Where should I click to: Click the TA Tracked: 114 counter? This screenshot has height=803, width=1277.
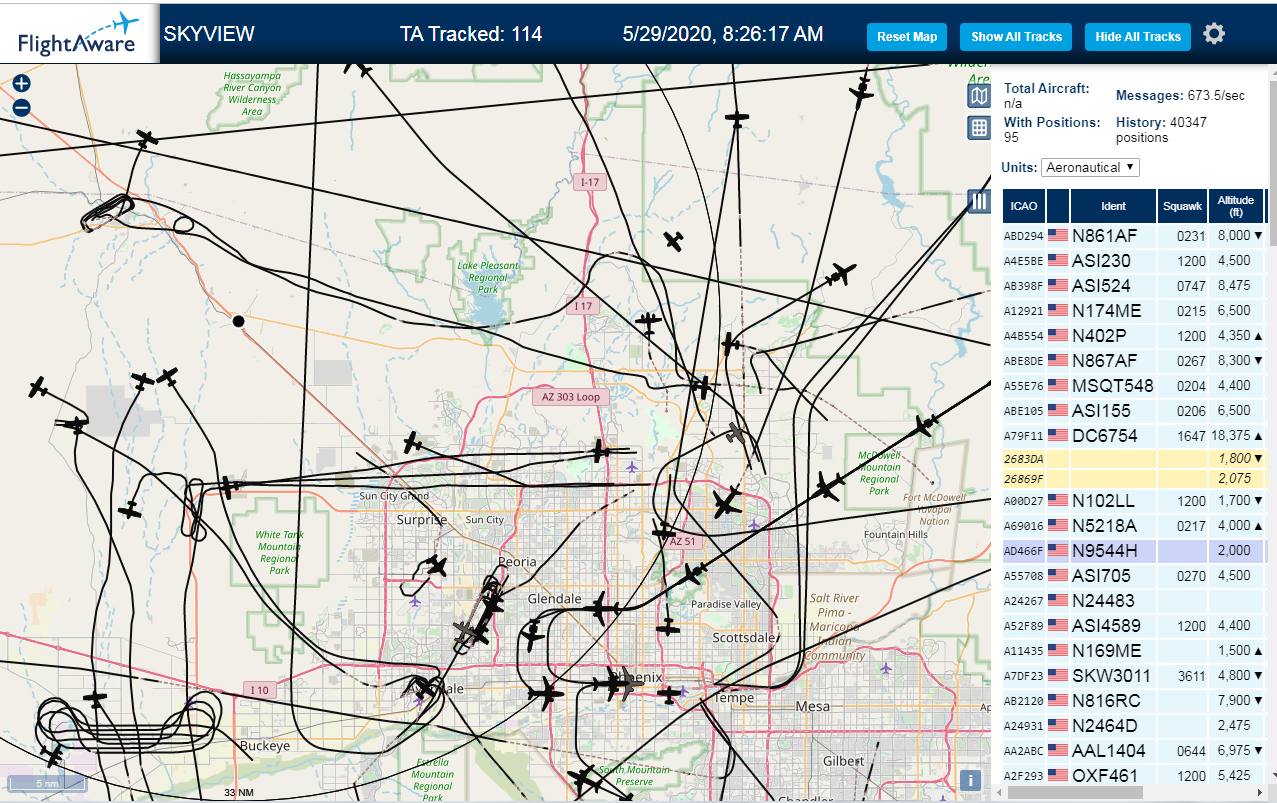[x=471, y=34]
